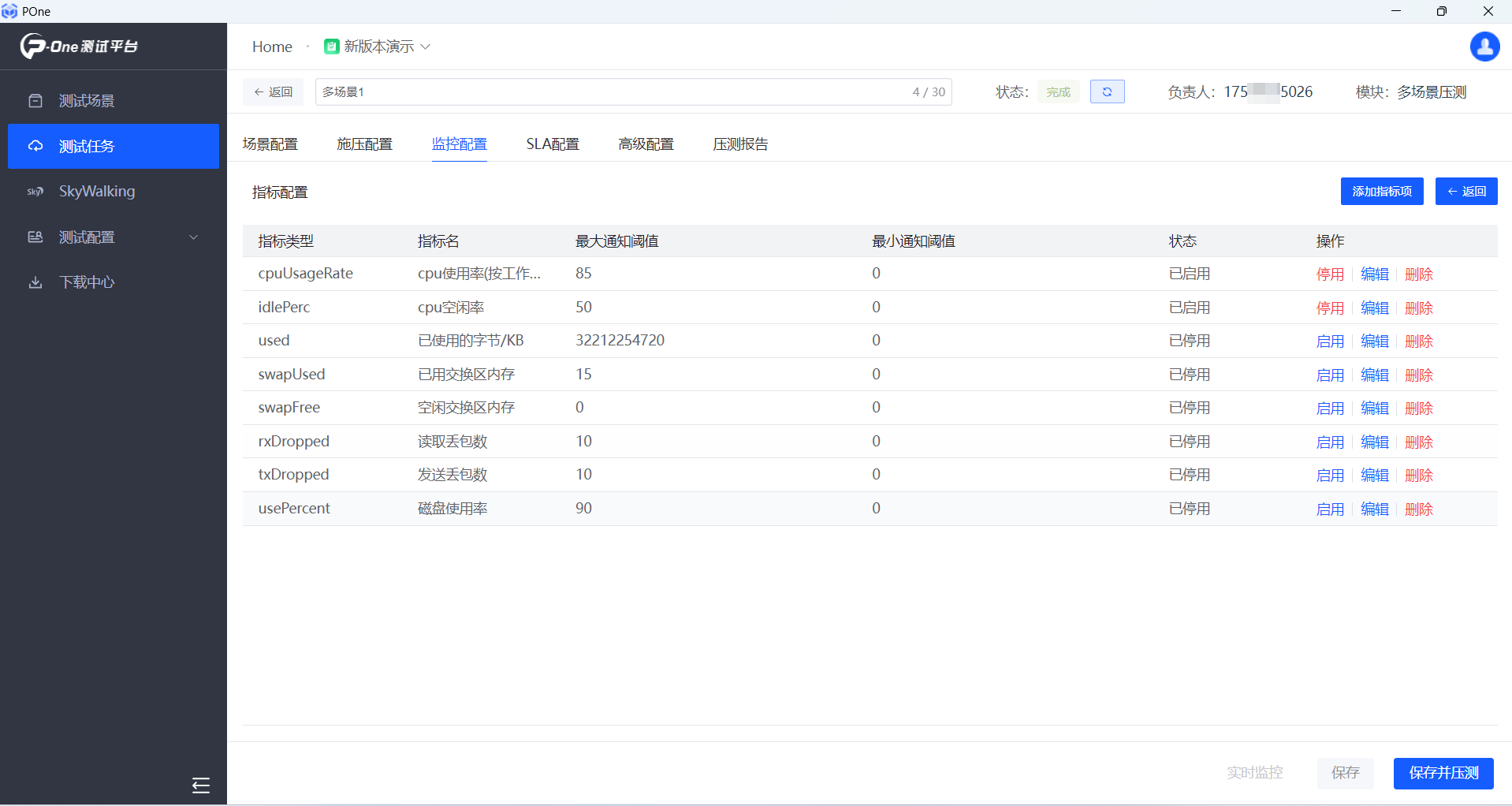Click the SkyWalking sidebar icon
Screen dimensions: 1512x806
[35, 192]
